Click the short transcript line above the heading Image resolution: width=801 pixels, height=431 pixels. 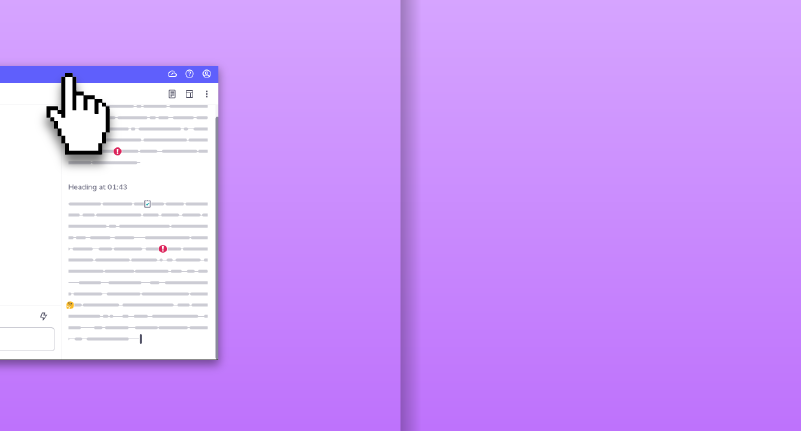pyautogui.click(x=103, y=162)
